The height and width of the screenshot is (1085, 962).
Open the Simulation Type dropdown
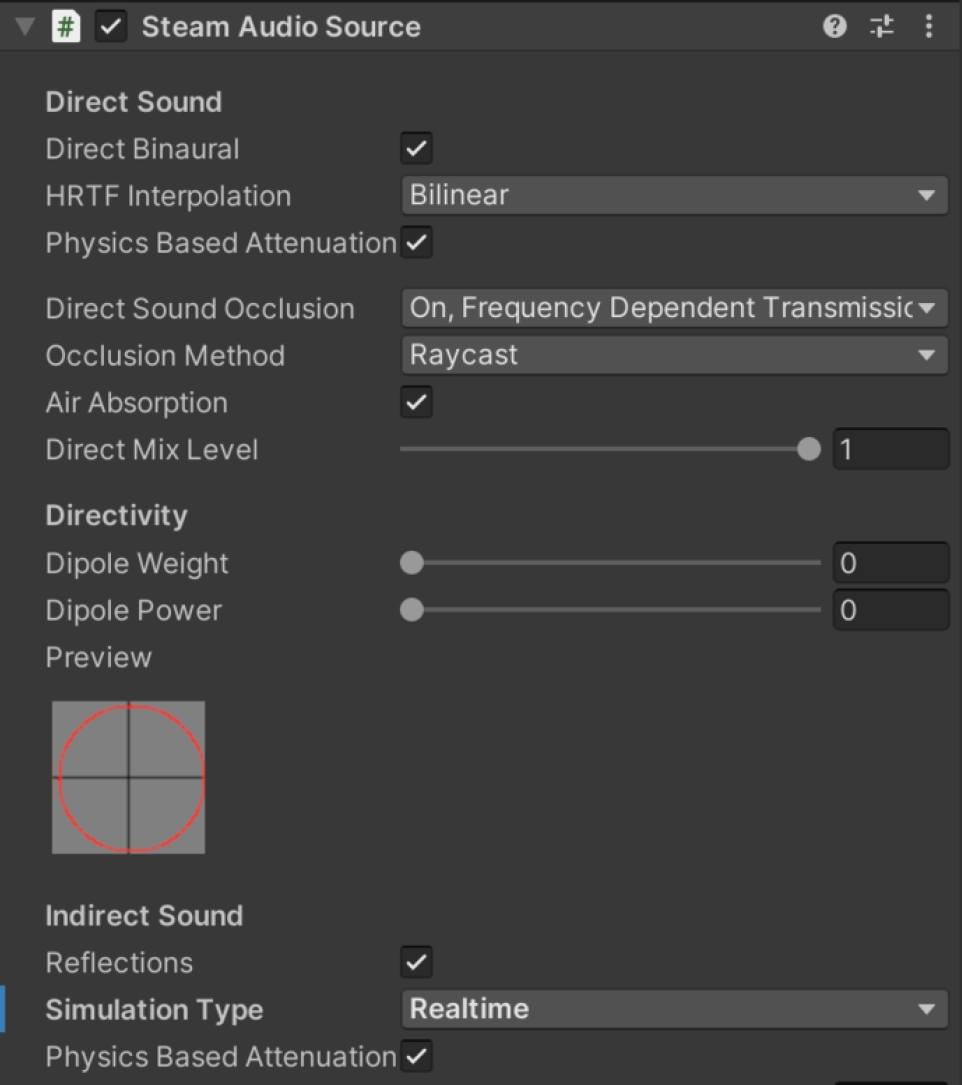tap(675, 1009)
